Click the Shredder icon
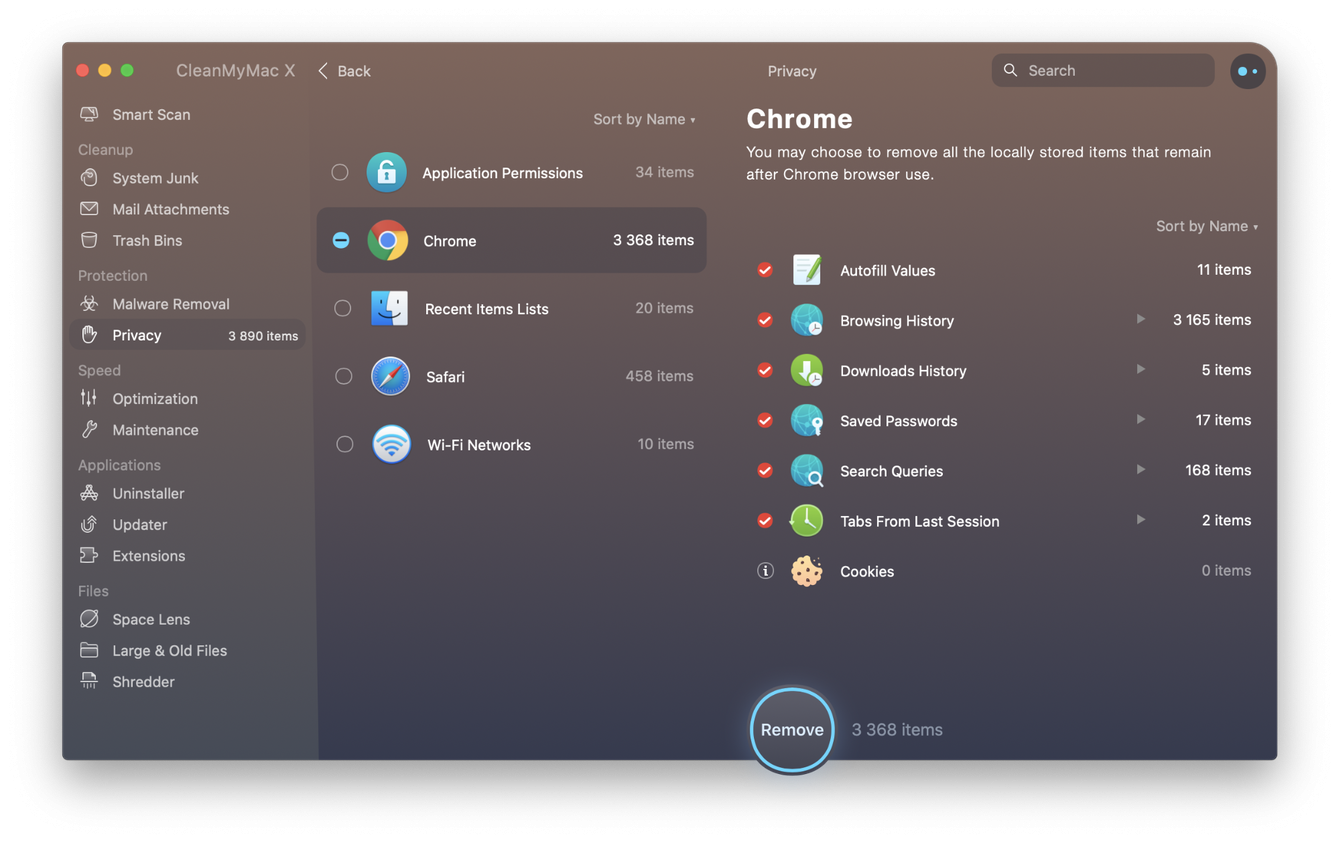The height and width of the screenshot is (843, 1340). (89, 682)
